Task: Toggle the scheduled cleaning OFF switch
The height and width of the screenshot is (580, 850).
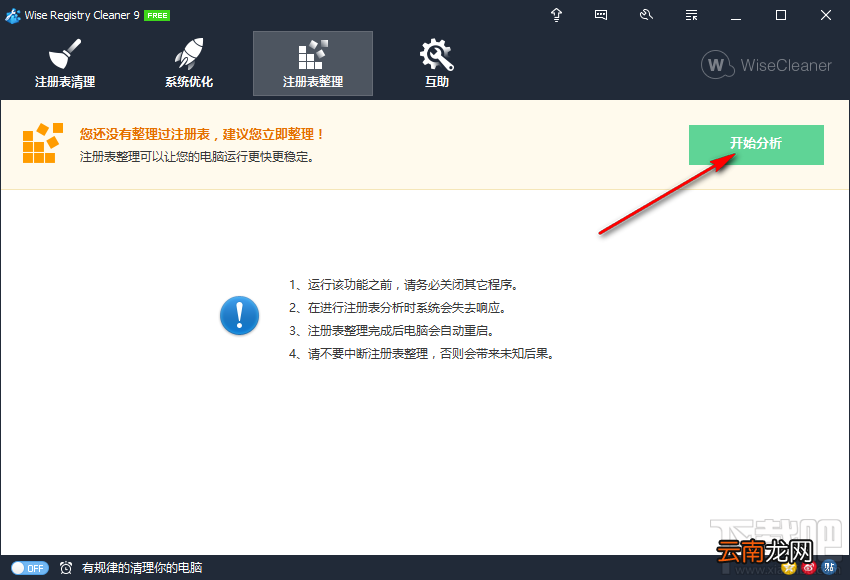Action: click(30, 568)
